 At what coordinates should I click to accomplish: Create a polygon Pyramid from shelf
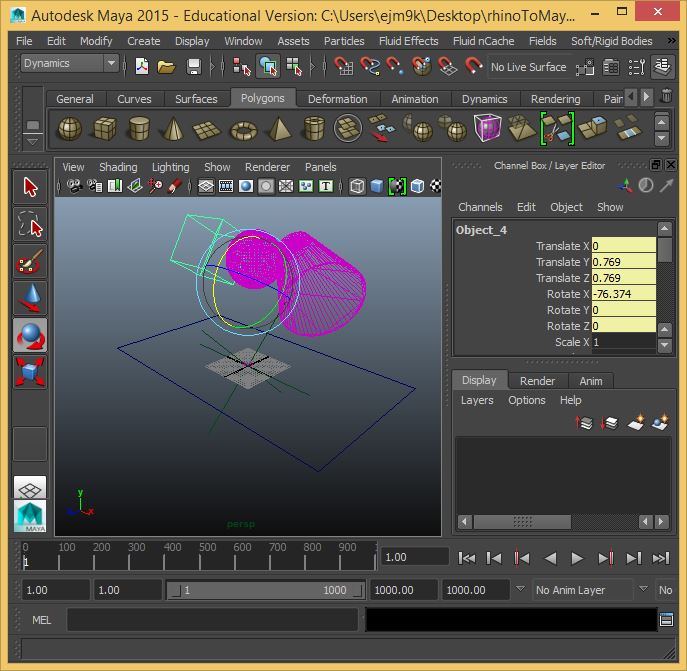pyautogui.click(x=279, y=129)
